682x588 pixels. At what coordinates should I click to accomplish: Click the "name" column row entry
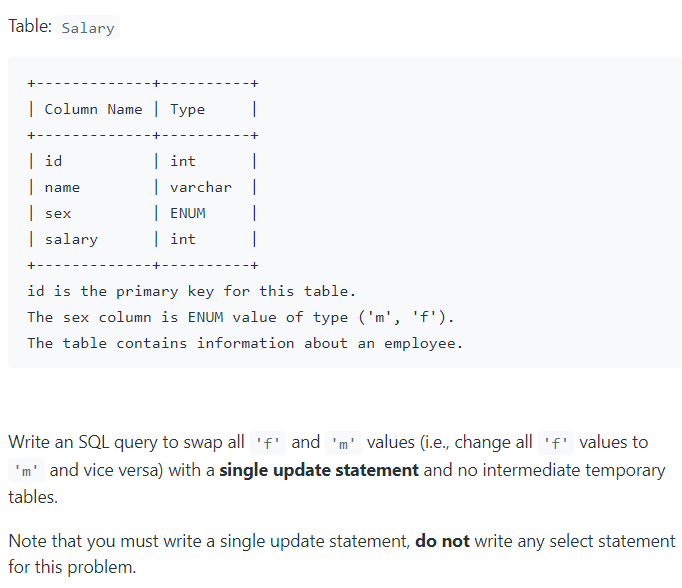(x=62, y=187)
